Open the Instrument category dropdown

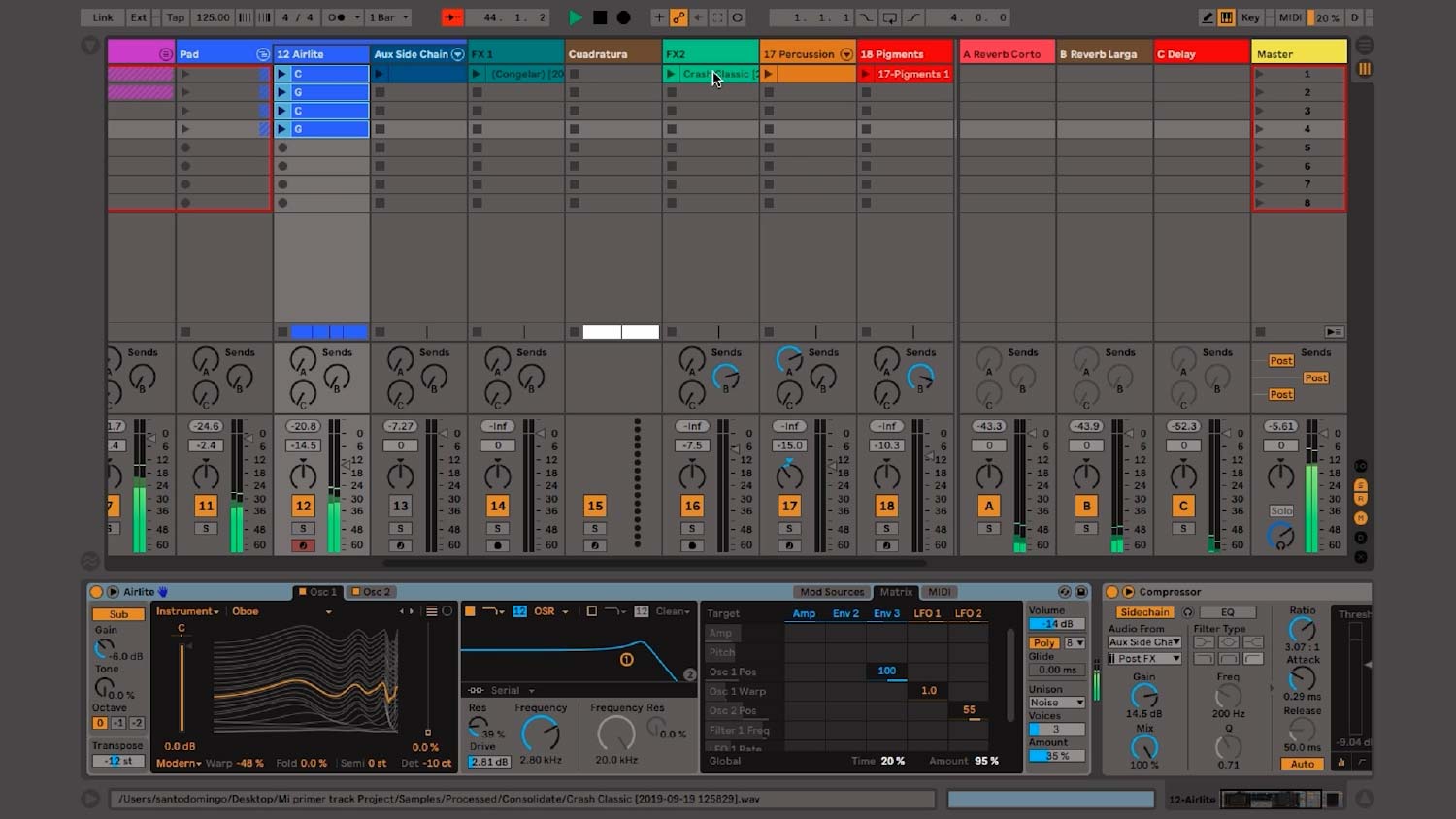click(x=188, y=611)
